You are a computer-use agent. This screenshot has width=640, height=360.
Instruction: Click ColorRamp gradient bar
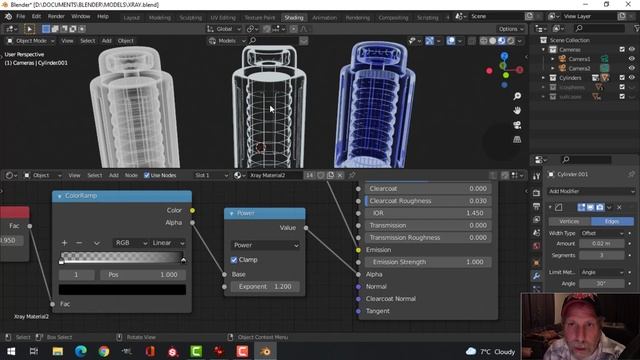[x=122, y=257]
